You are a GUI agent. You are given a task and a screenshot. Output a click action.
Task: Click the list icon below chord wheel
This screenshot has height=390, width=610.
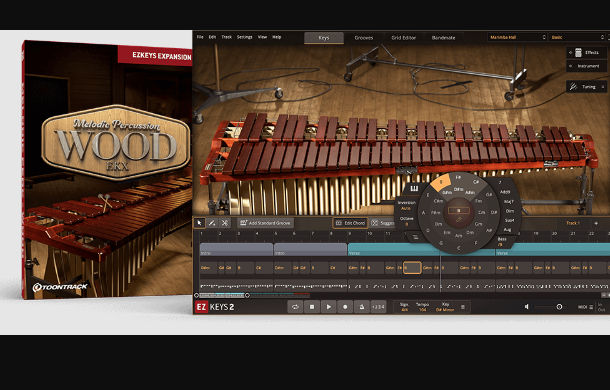415,237
